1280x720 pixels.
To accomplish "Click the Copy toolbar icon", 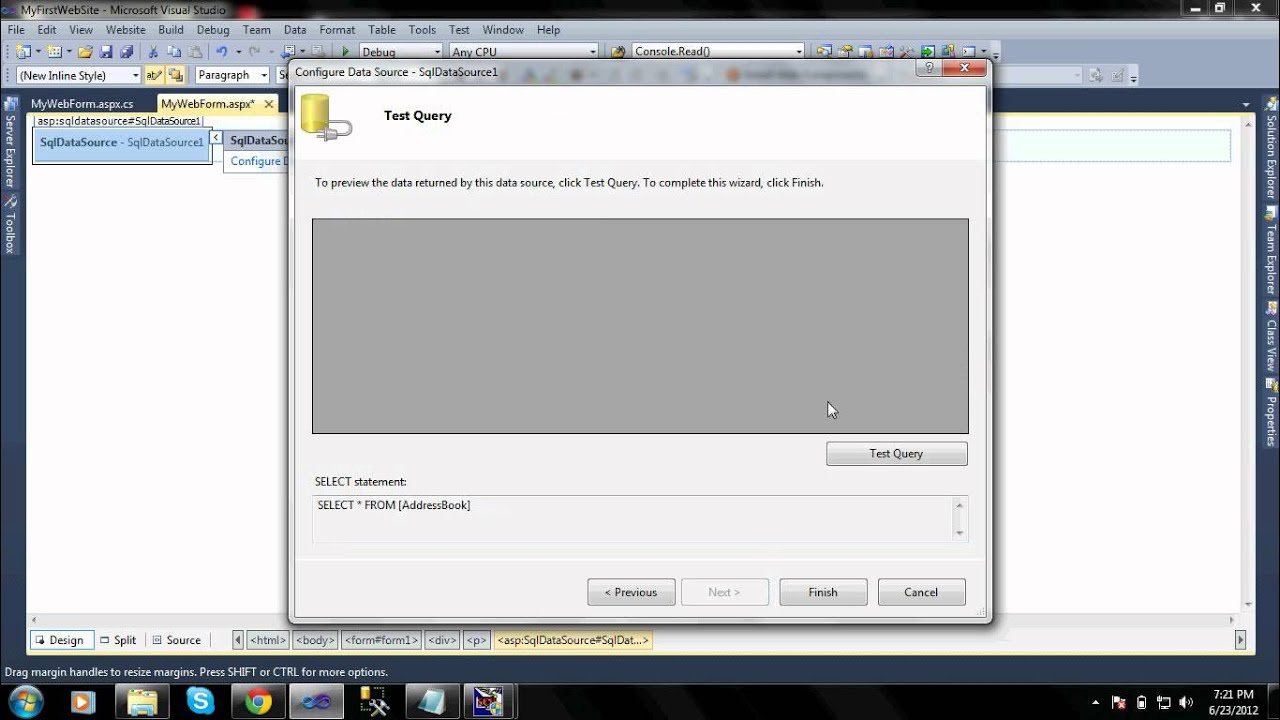I will coord(174,51).
